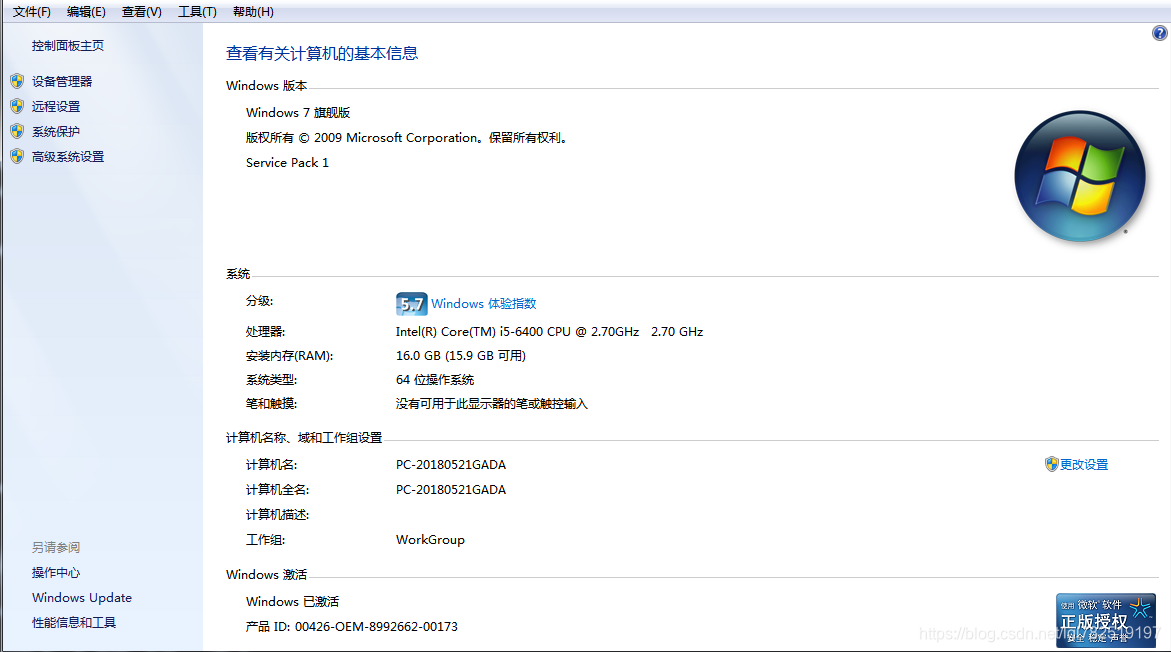This screenshot has height=652, width=1171.
Task: Click the WorkGroup value
Action: [x=430, y=540]
